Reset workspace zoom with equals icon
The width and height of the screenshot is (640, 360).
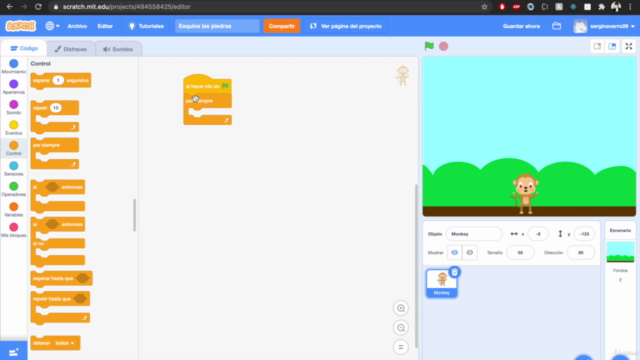point(401,347)
